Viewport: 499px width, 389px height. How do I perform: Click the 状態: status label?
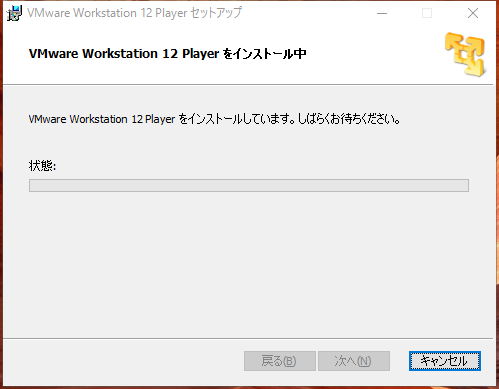(42, 165)
